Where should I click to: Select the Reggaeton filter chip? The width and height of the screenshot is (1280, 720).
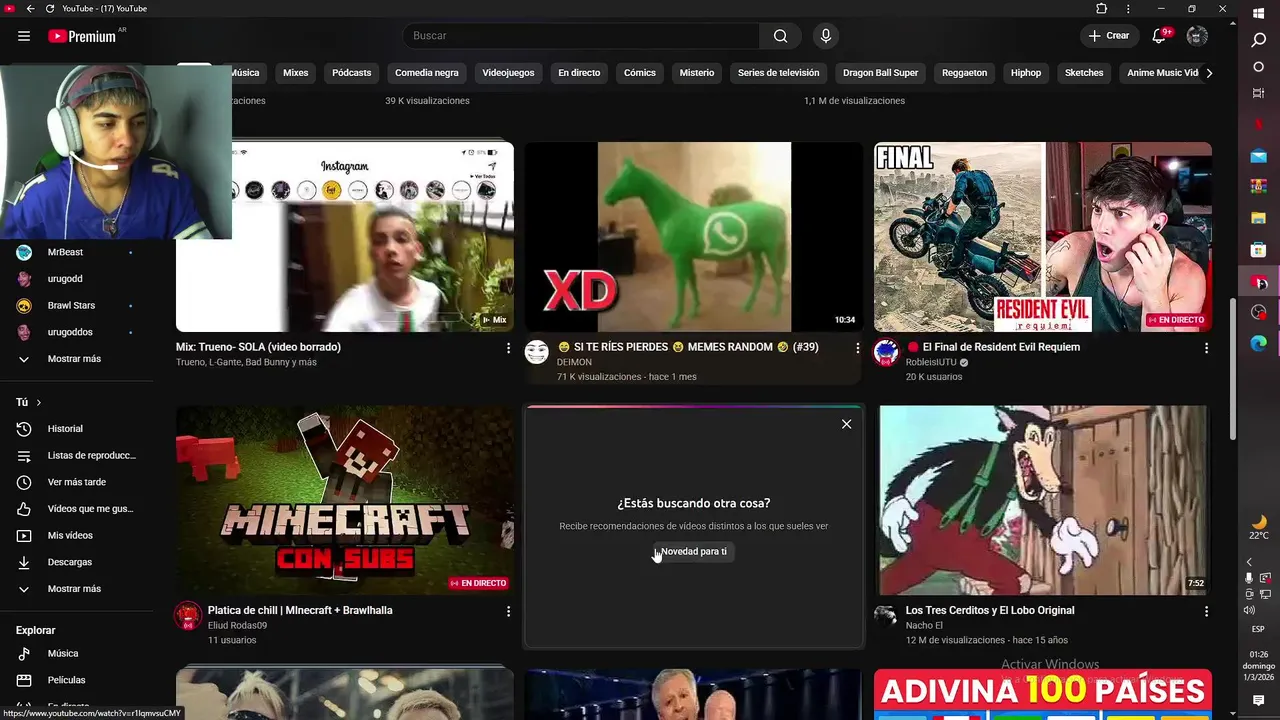964,73
